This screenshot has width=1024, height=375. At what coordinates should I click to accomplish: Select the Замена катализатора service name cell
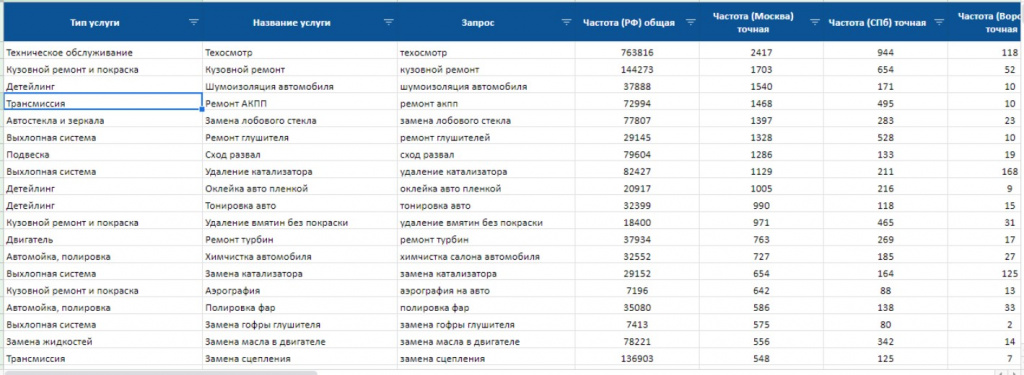pyautogui.click(x=300, y=273)
